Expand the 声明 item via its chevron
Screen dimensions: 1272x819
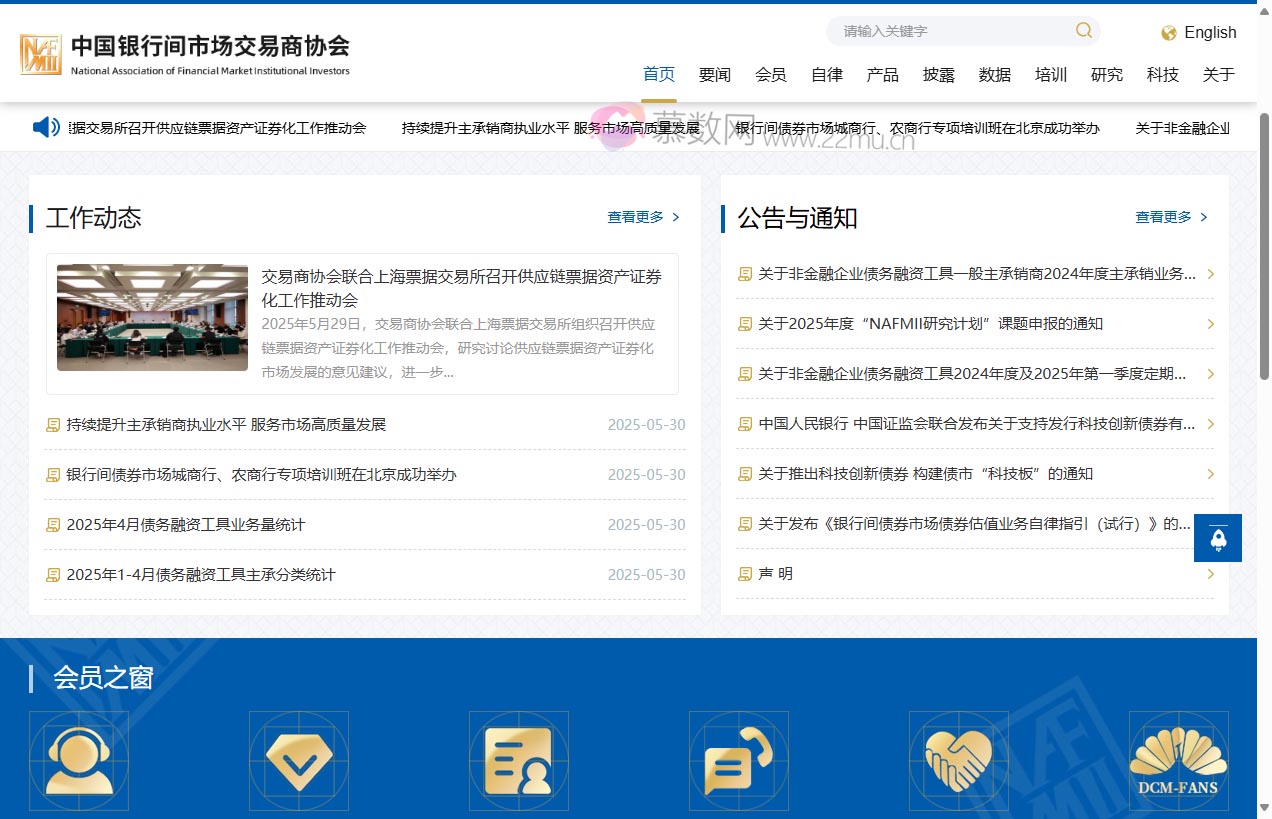(x=1209, y=574)
